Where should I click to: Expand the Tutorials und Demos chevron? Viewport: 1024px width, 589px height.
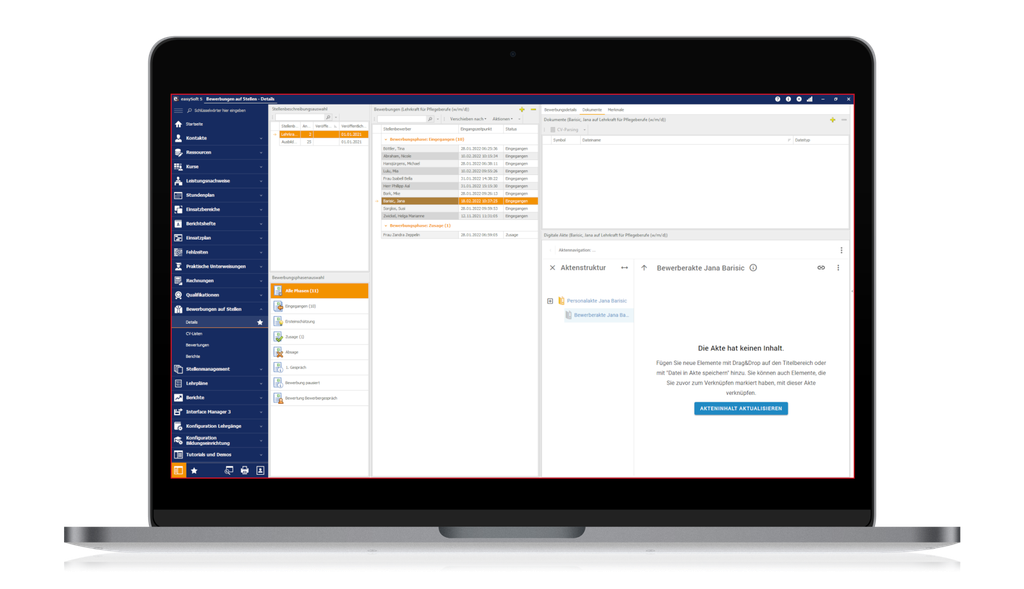[x=261, y=455]
